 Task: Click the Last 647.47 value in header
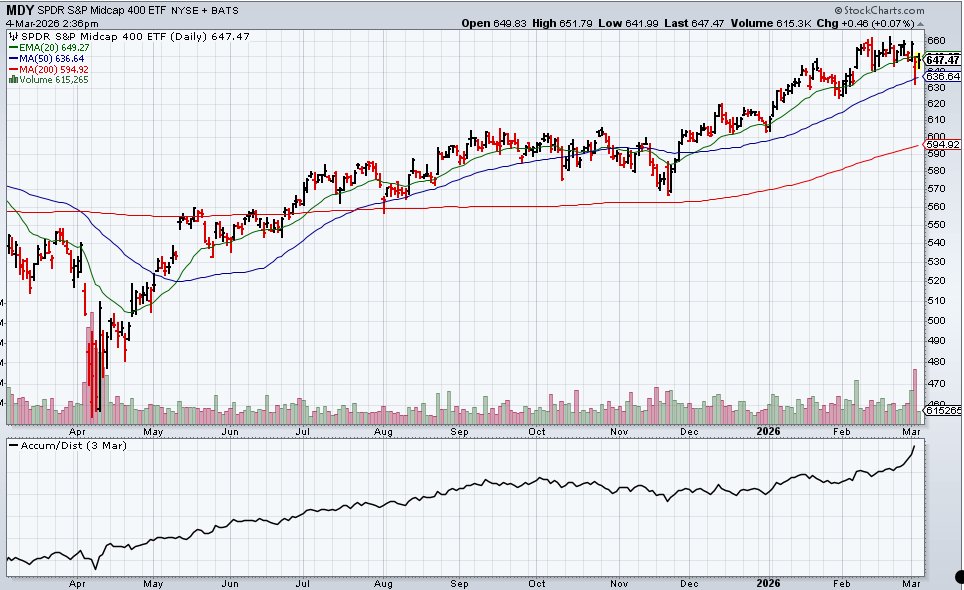[x=694, y=23]
